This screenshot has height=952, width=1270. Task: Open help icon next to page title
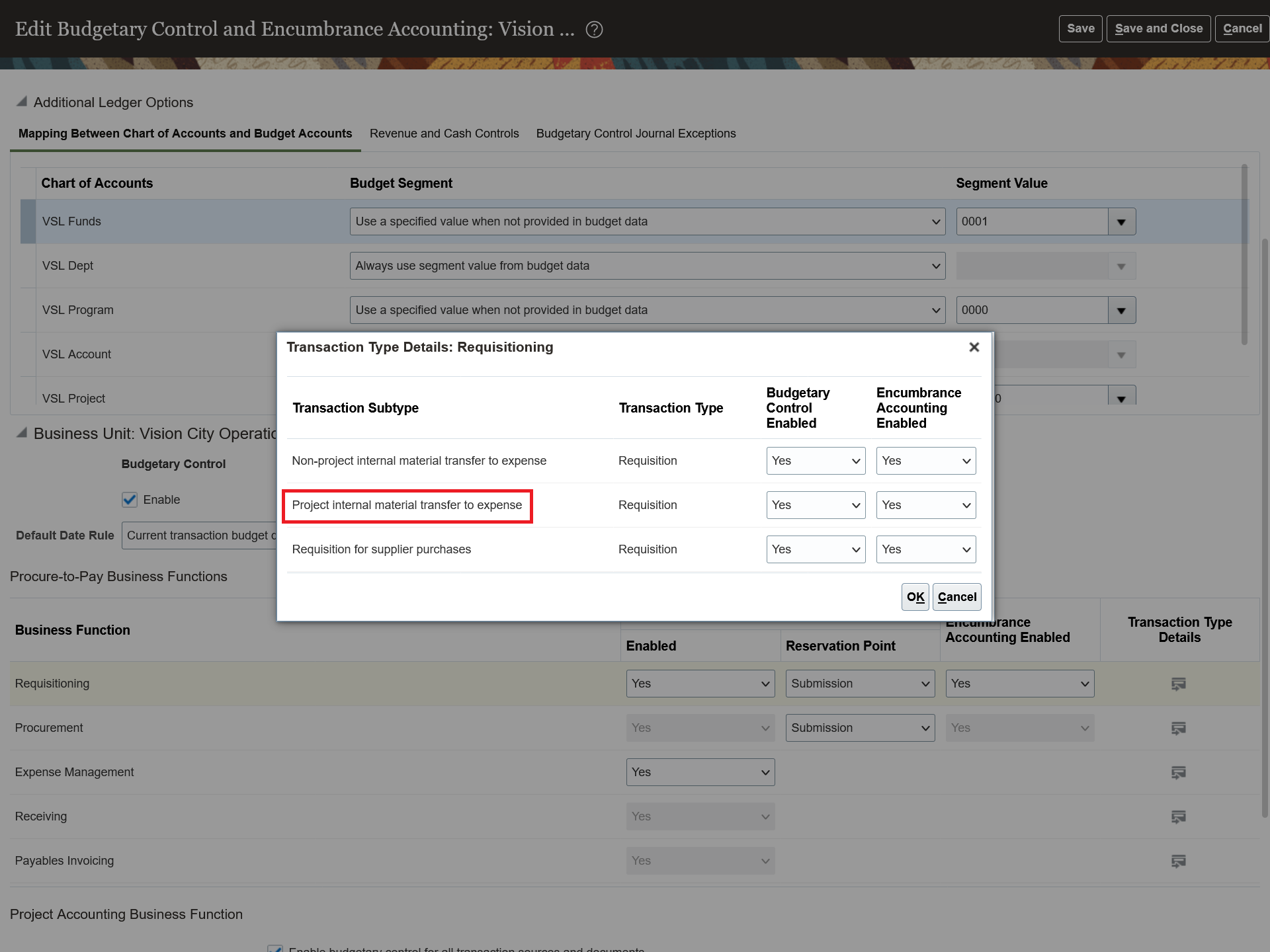tap(594, 30)
